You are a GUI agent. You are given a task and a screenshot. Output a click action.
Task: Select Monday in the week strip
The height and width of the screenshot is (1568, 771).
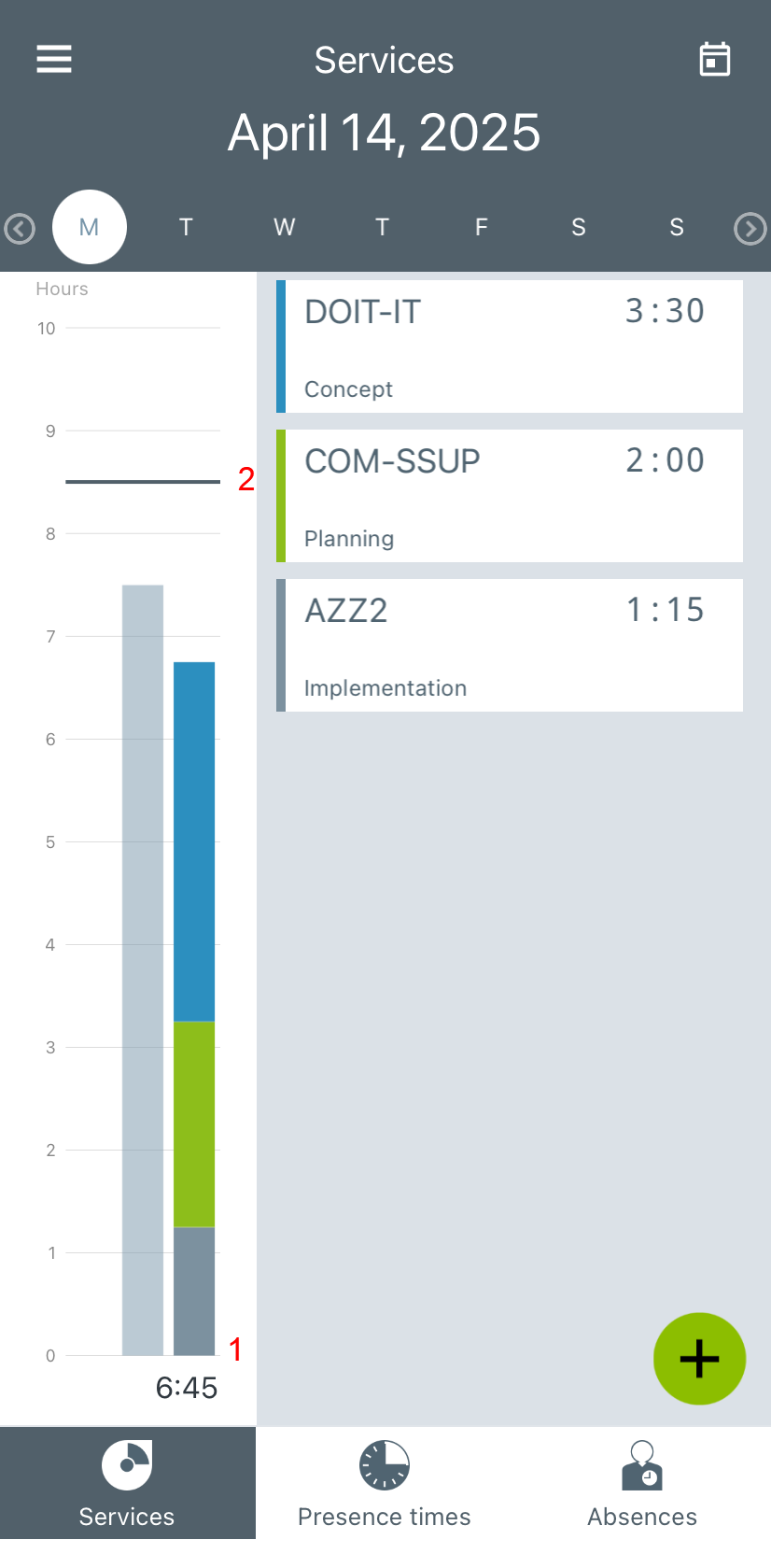pos(90,227)
